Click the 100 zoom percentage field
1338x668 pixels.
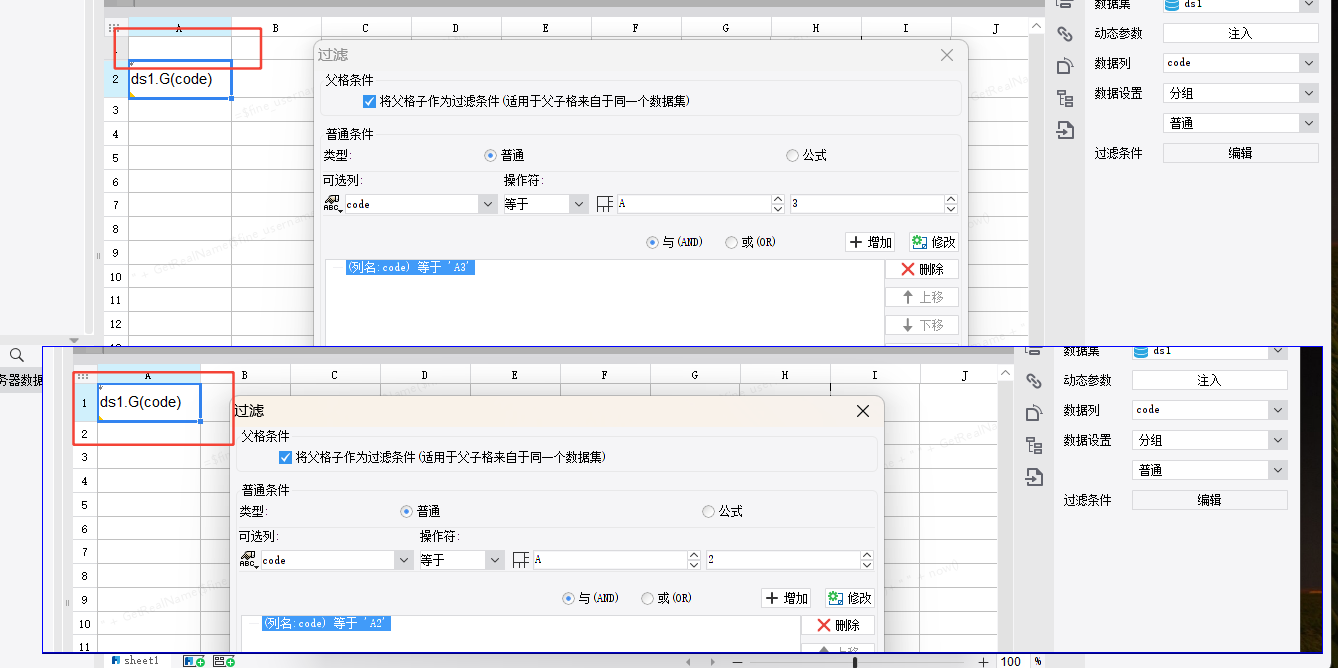pos(1011,662)
